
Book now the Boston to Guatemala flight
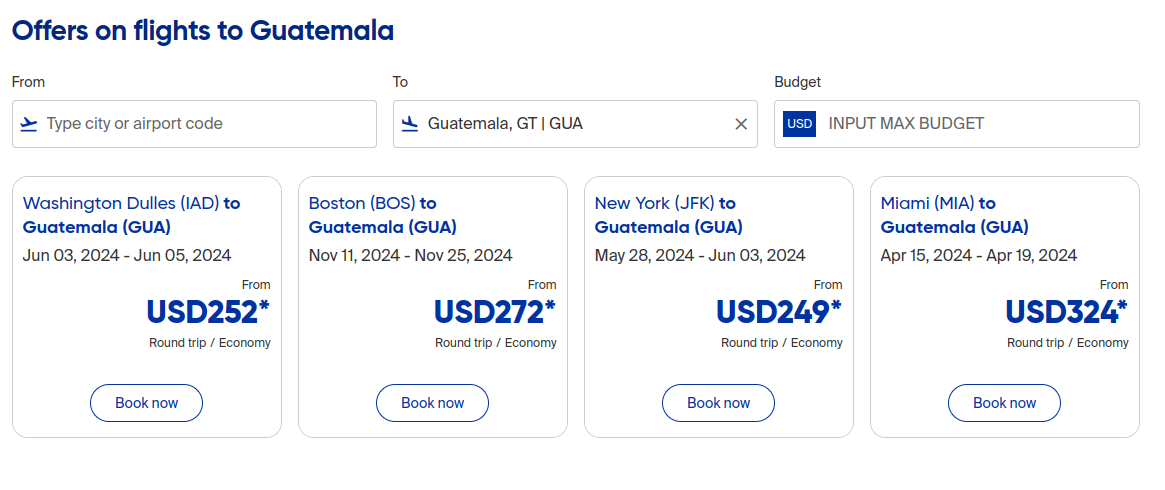(433, 403)
